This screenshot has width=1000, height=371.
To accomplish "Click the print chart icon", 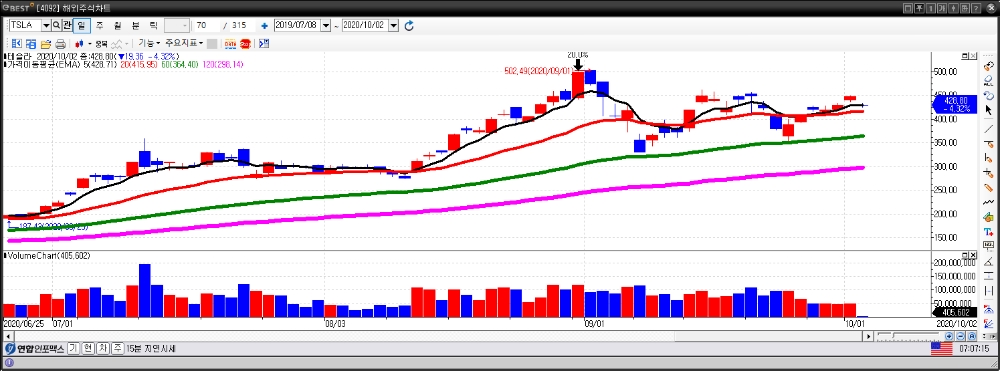I will tap(60, 44).
